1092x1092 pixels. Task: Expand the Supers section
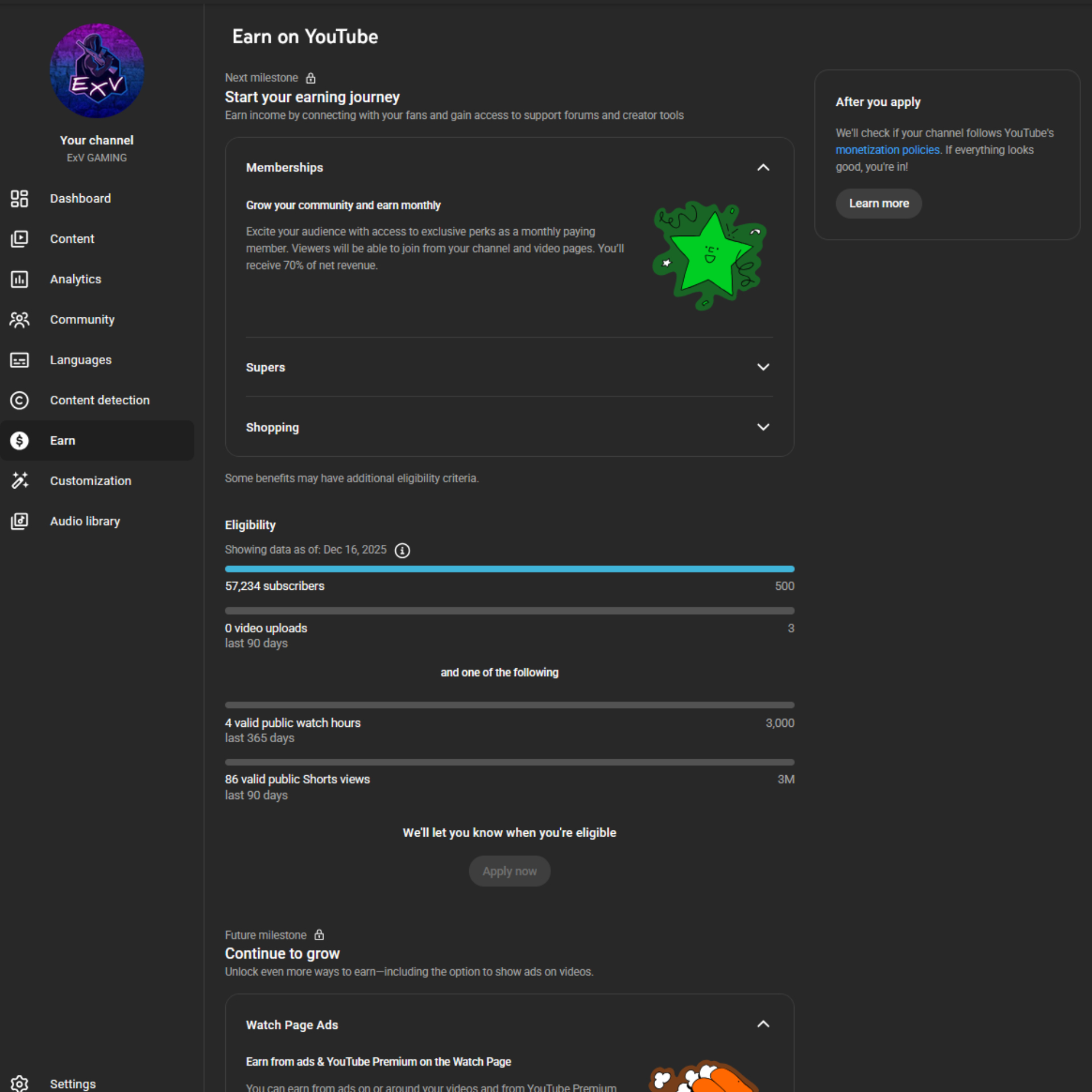click(763, 367)
